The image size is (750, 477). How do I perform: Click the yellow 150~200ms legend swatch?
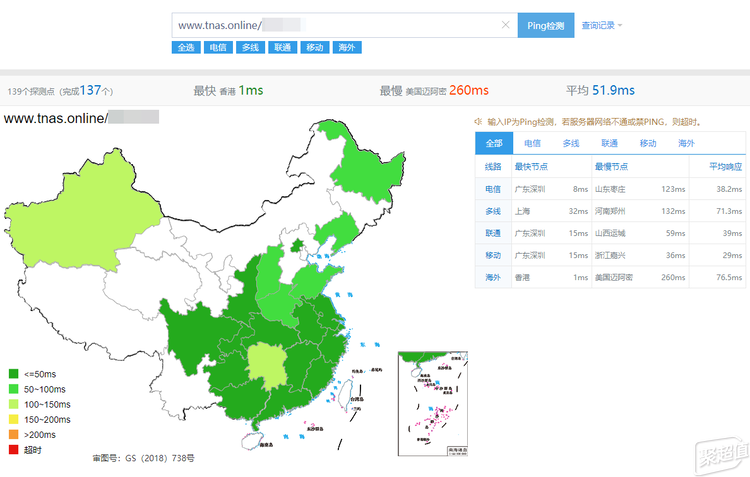point(13,420)
